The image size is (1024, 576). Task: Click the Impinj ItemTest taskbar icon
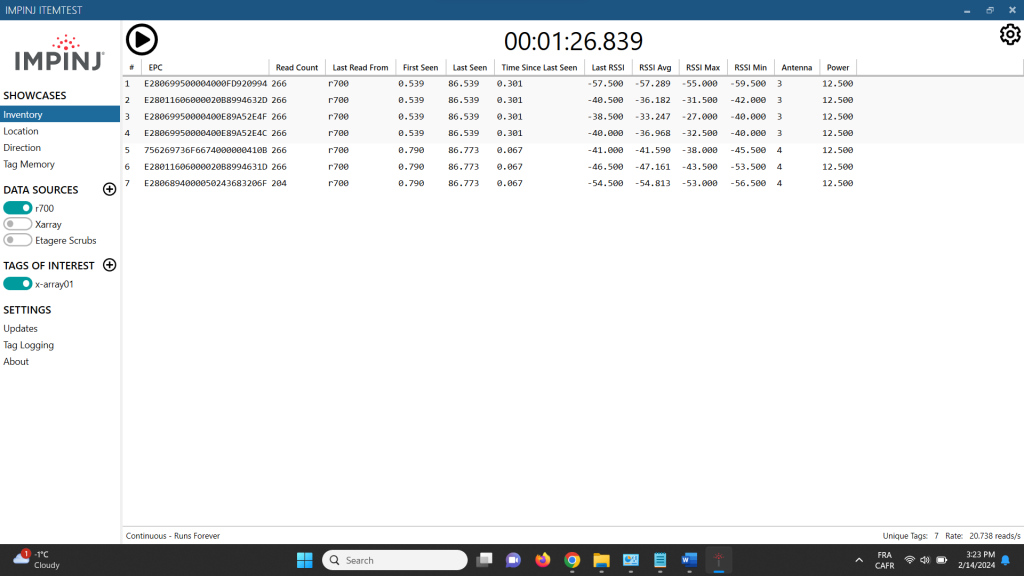[x=718, y=560]
